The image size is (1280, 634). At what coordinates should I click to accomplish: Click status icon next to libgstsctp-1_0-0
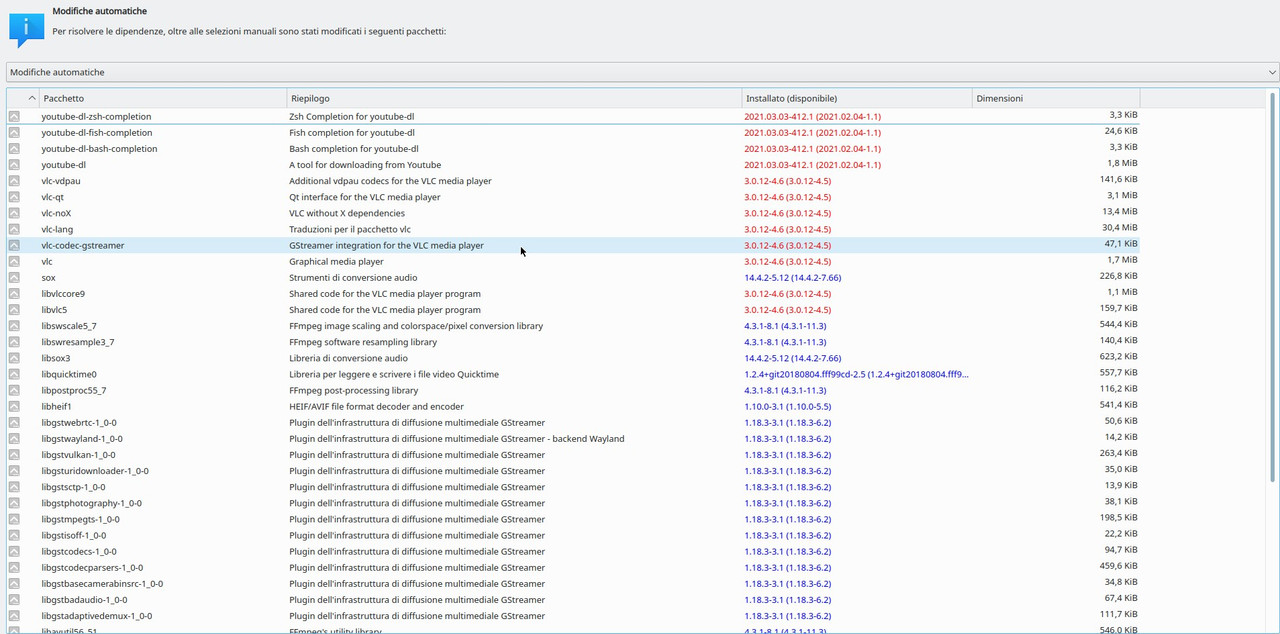pos(14,487)
